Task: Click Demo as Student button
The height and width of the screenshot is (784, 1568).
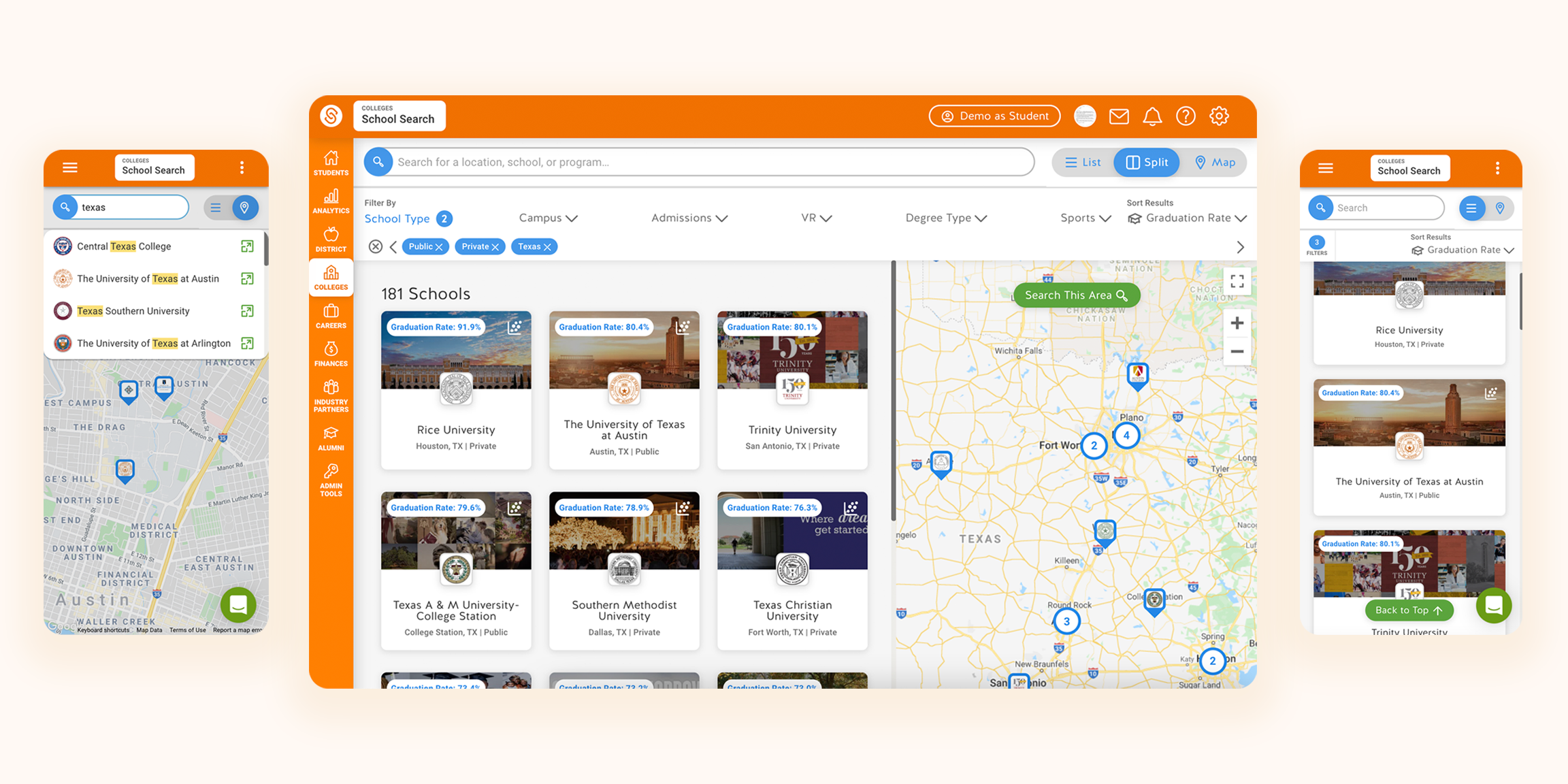Action: 995,116
